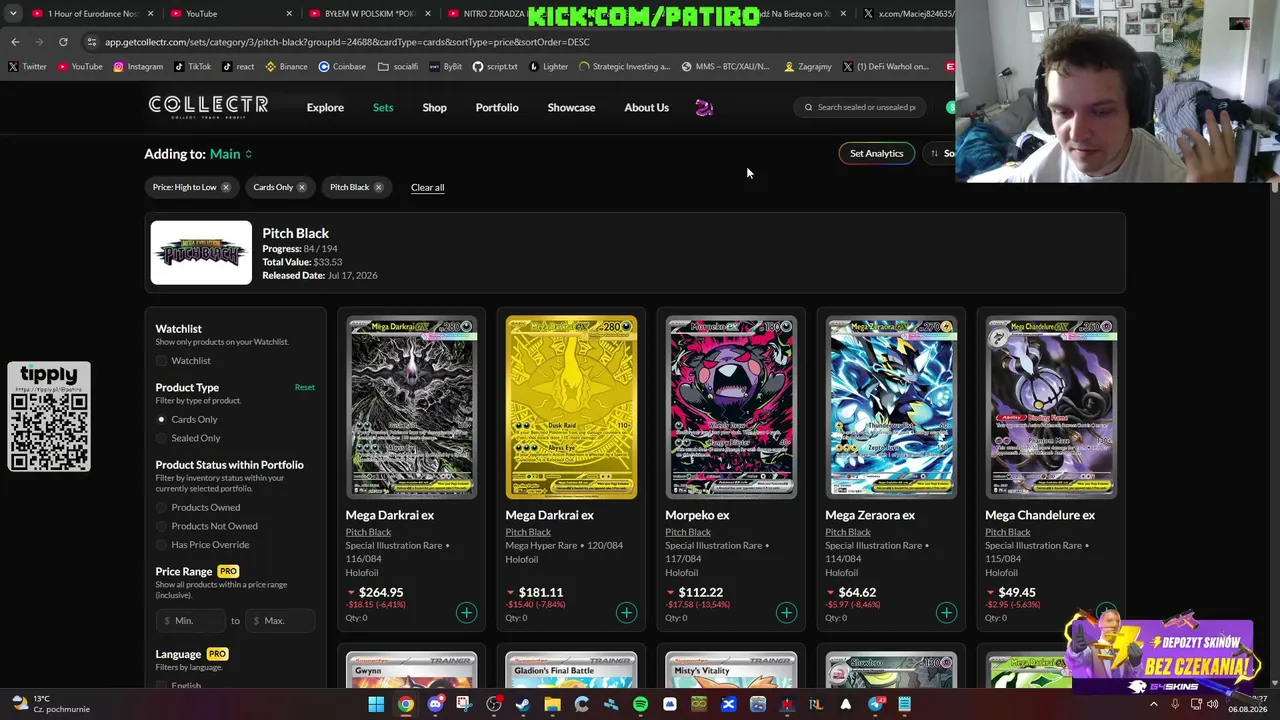1280x720 pixels.
Task: Clear all active filters
Action: [x=427, y=187]
